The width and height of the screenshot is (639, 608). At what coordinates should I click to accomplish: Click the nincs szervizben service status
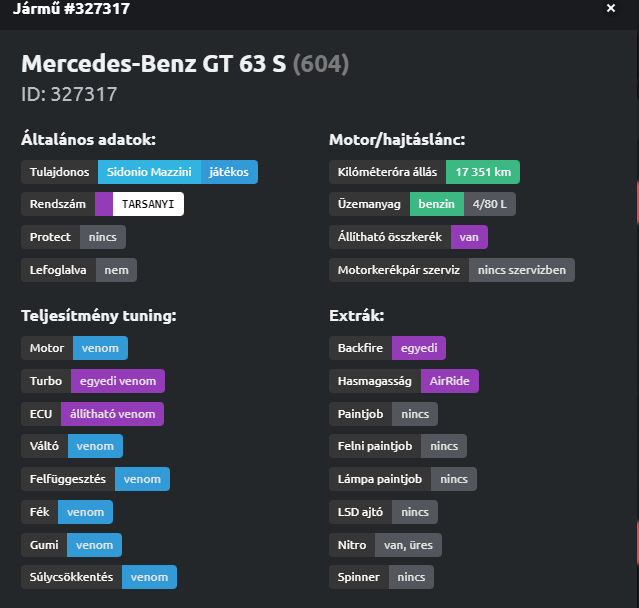pyautogui.click(x=521, y=270)
